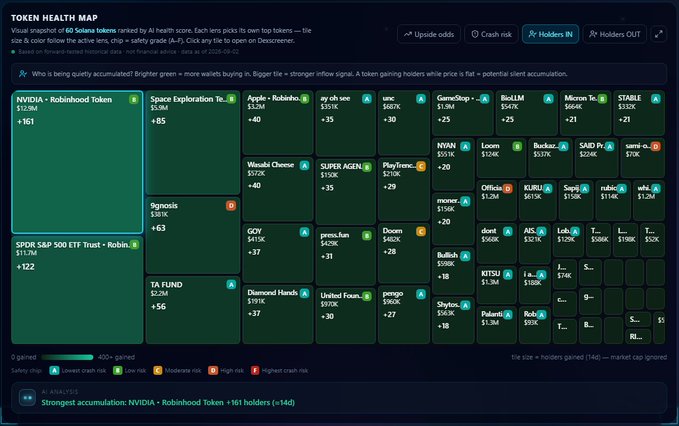Click the B safety chip on NVIDIA tile
The height and width of the screenshot is (426, 679).
[133, 100]
